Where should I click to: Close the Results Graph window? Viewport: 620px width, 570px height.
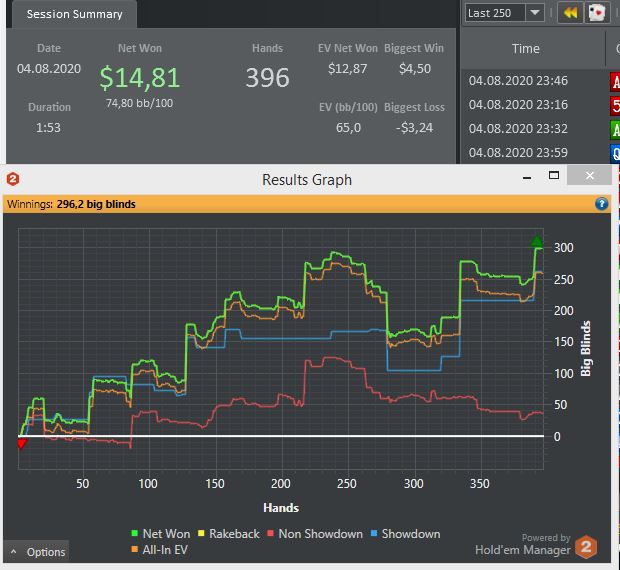(x=589, y=175)
